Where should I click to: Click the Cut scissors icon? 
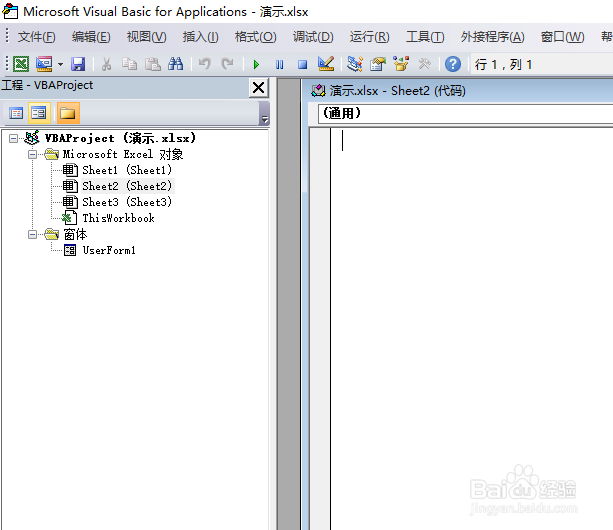click(106, 64)
